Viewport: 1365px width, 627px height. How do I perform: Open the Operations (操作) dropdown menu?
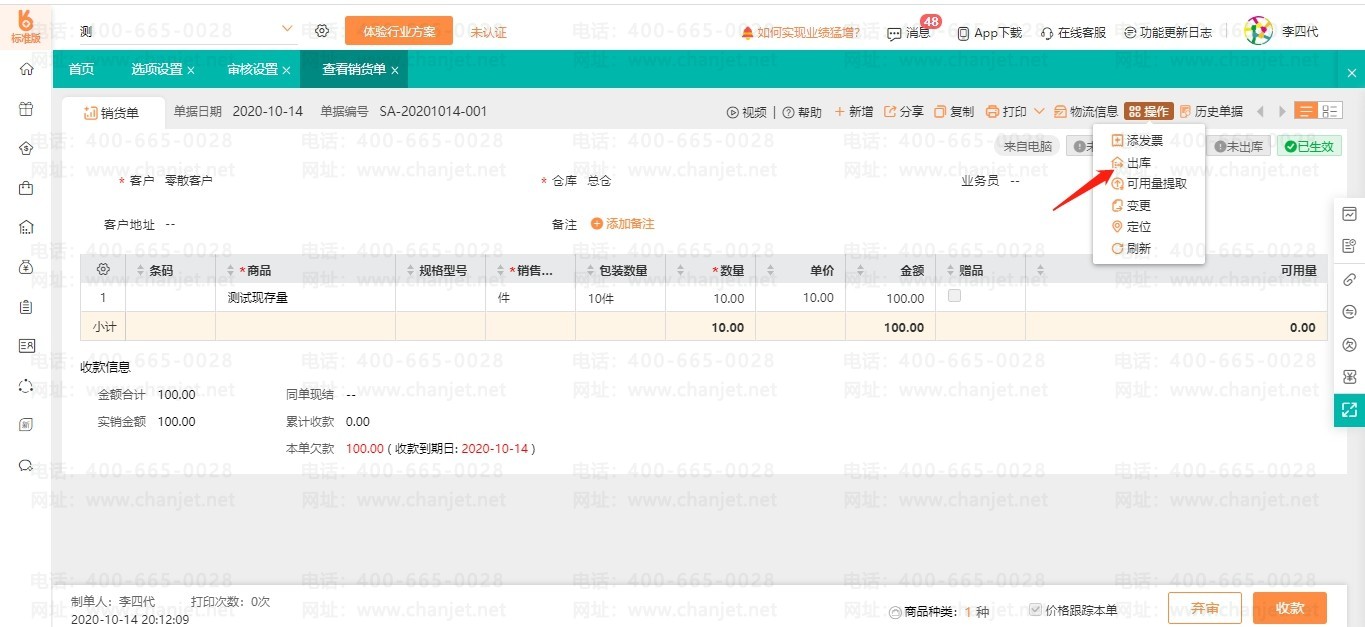point(1148,112)
